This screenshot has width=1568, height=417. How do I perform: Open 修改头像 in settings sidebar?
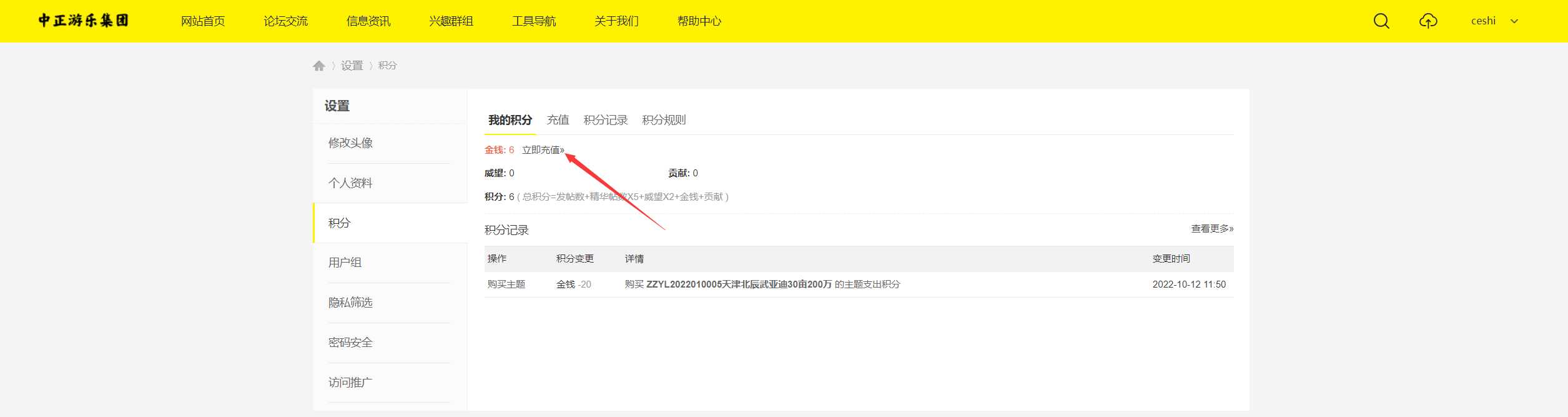click(350, 143)
